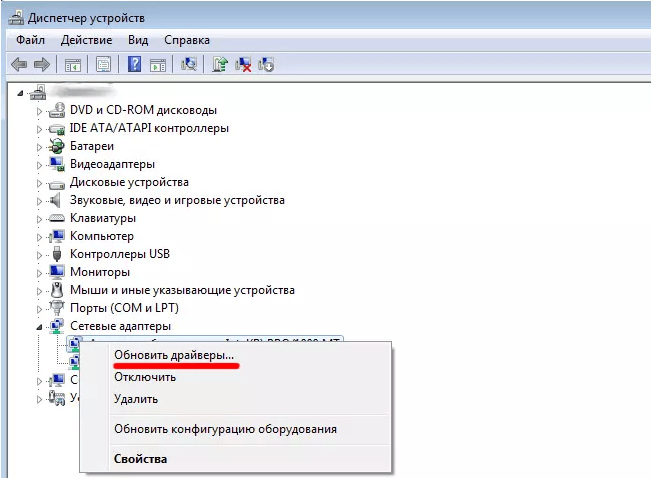Expand the Контроллеры USB node
Screen dimensions: 656x487
(x=39, y=255)
